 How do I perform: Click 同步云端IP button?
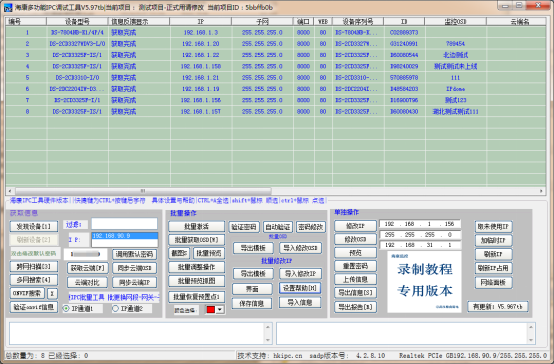[135, 282]
